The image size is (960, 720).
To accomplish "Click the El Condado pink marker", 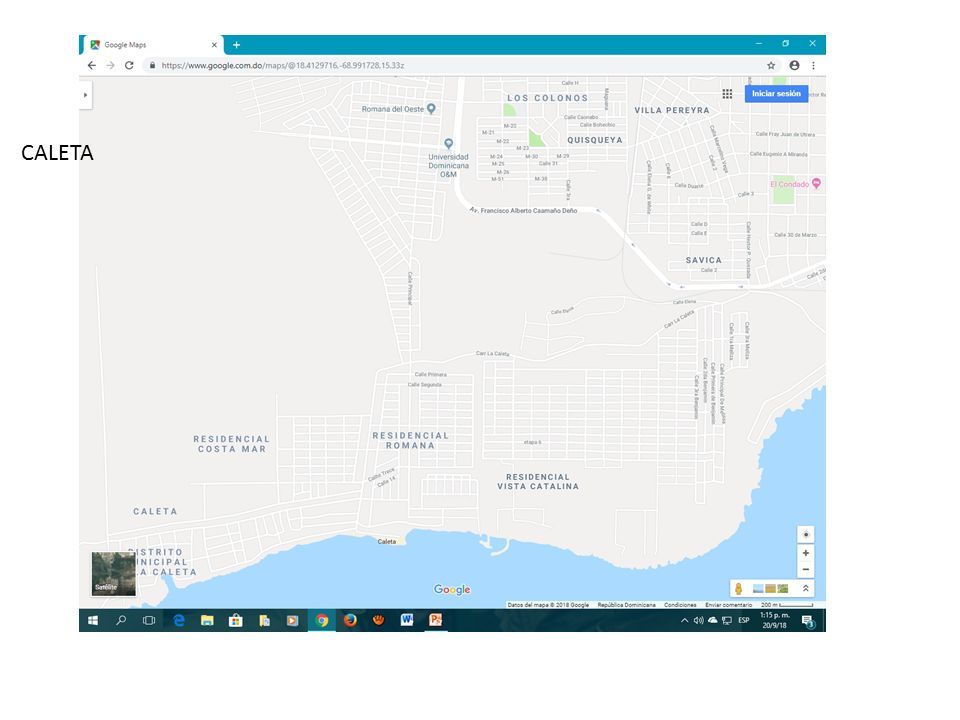I will coord(816,184).
